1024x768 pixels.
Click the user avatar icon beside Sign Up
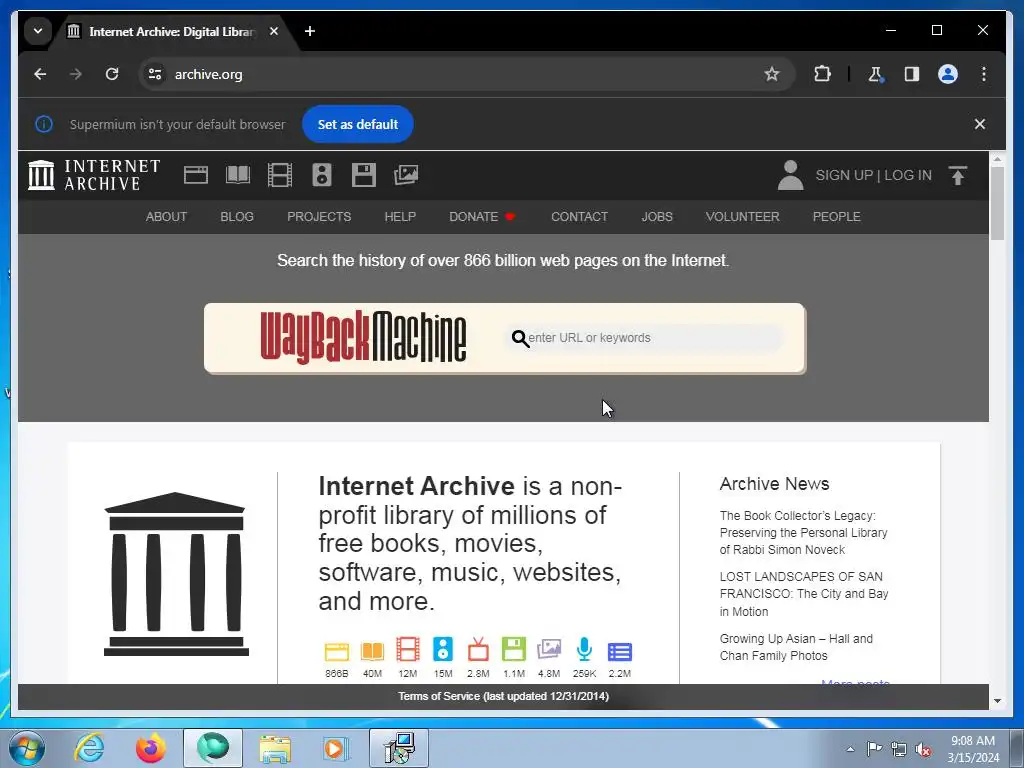point(790,175)
